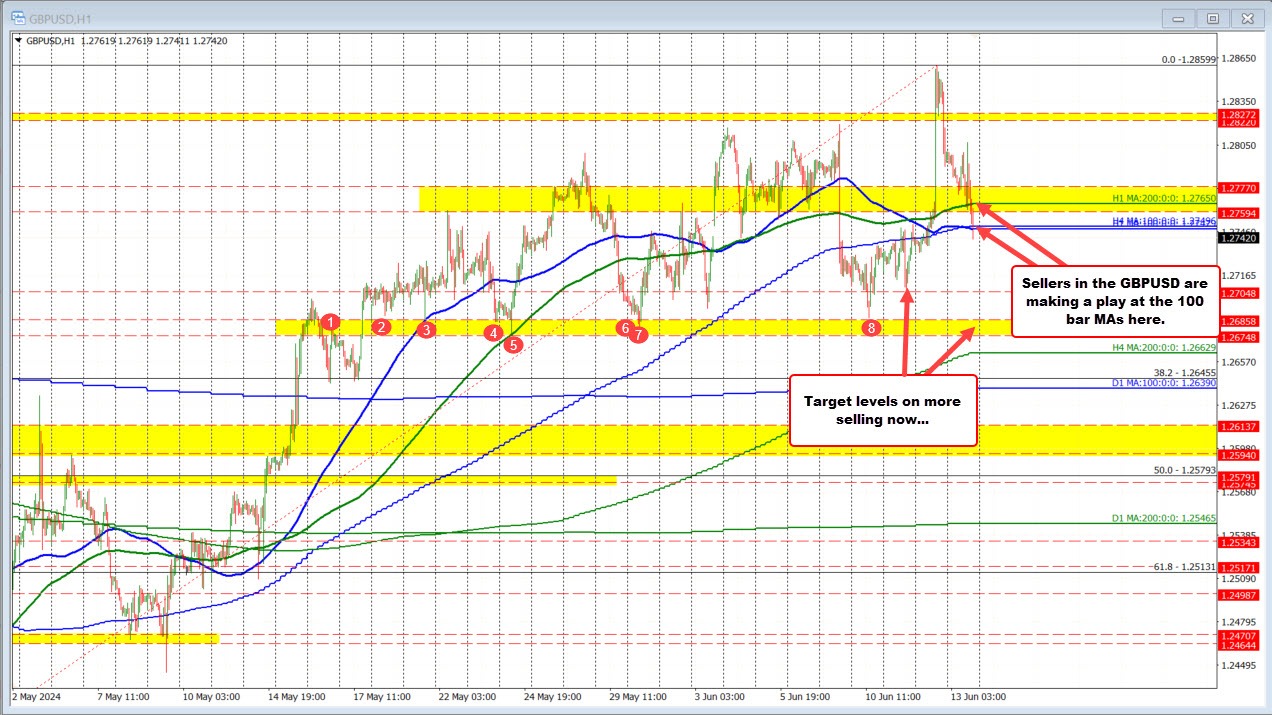Click marker 2 on the chart
1272x715 pixels.
point(381,327)
